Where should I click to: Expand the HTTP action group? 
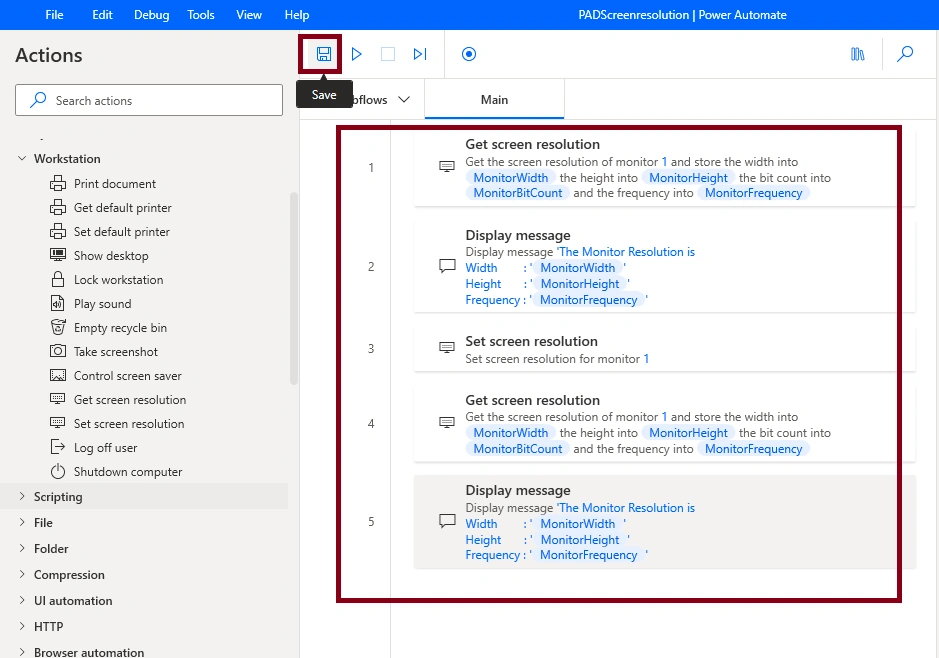point(22,626)
